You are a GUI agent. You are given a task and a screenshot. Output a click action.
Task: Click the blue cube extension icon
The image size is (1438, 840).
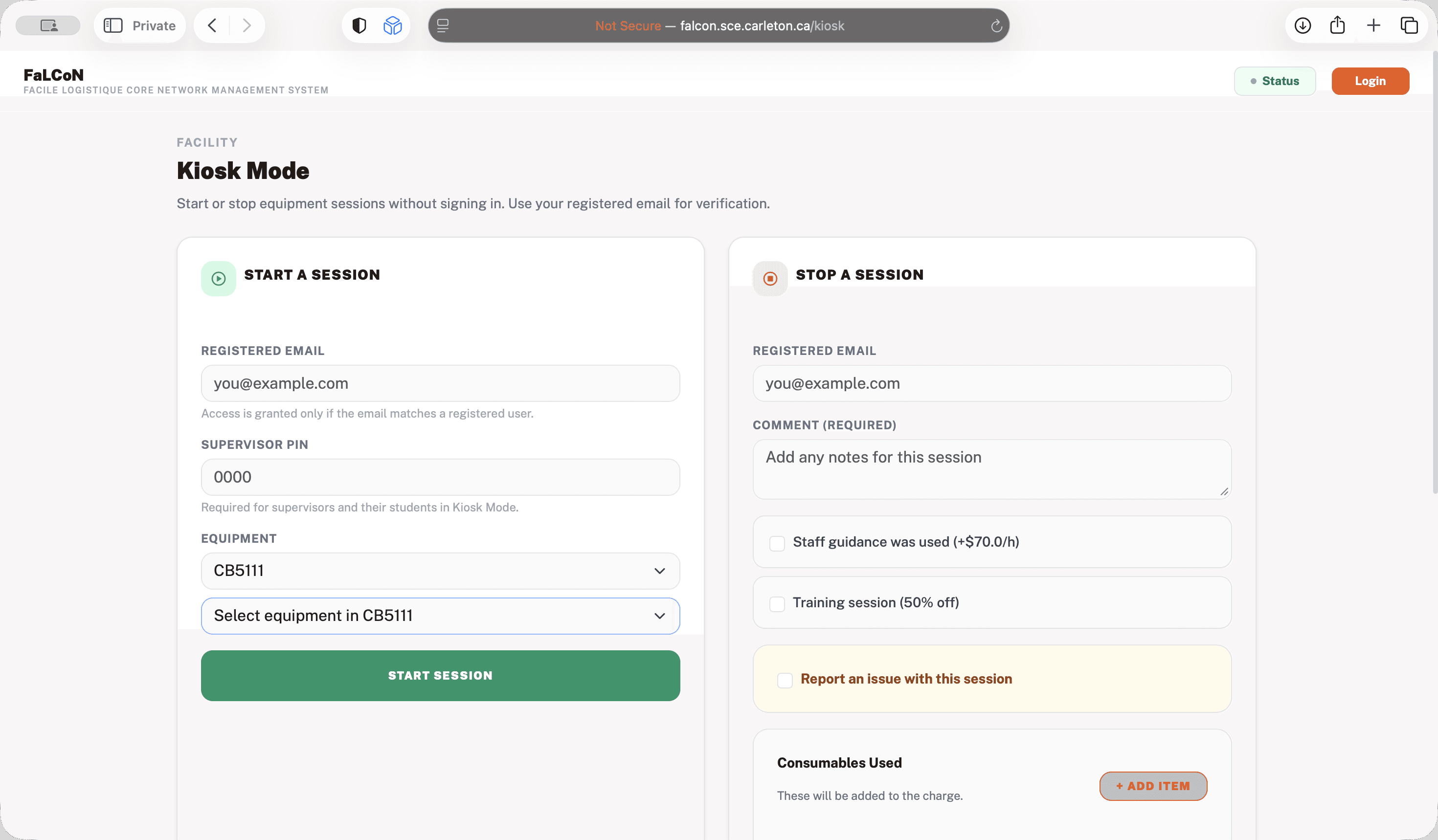[393, 25]
